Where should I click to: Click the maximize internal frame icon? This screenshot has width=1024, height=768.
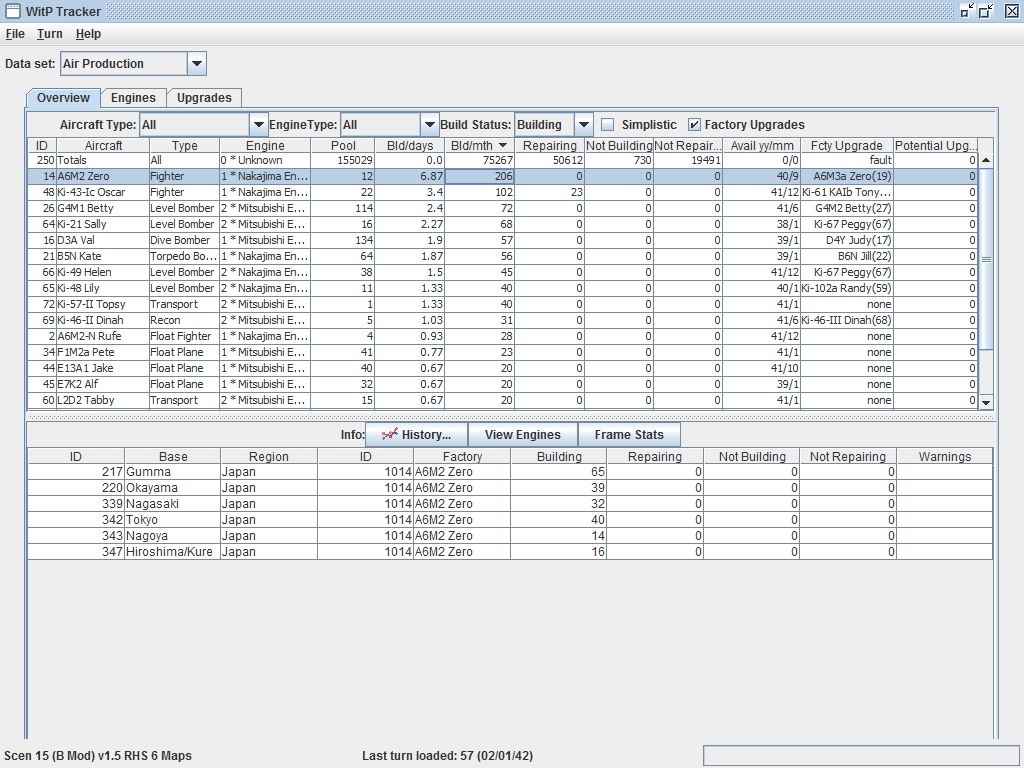tap(986, 10)
